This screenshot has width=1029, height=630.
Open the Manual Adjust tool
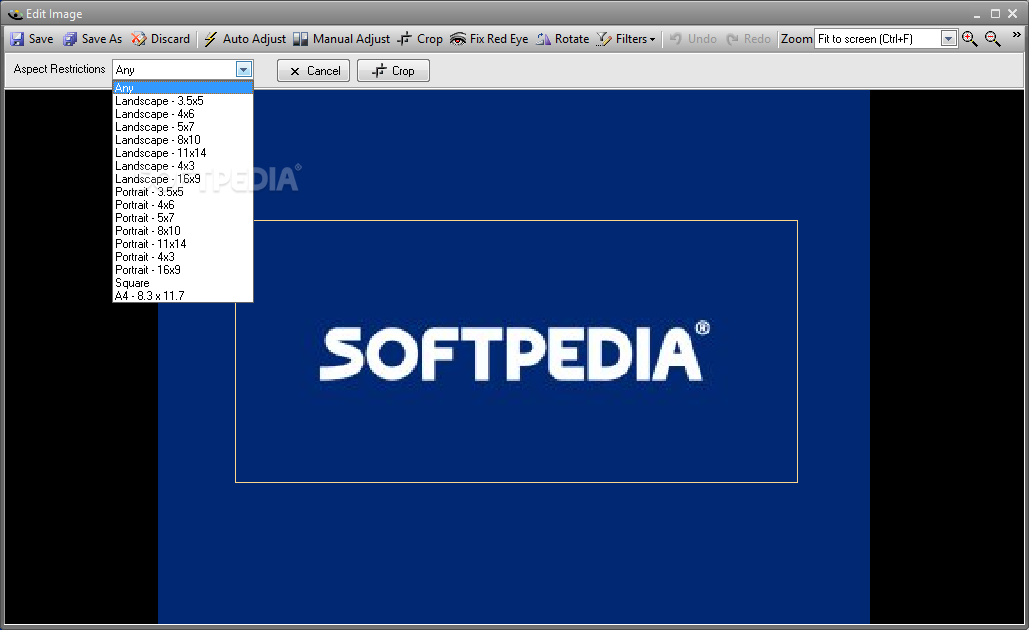(341, 39)
